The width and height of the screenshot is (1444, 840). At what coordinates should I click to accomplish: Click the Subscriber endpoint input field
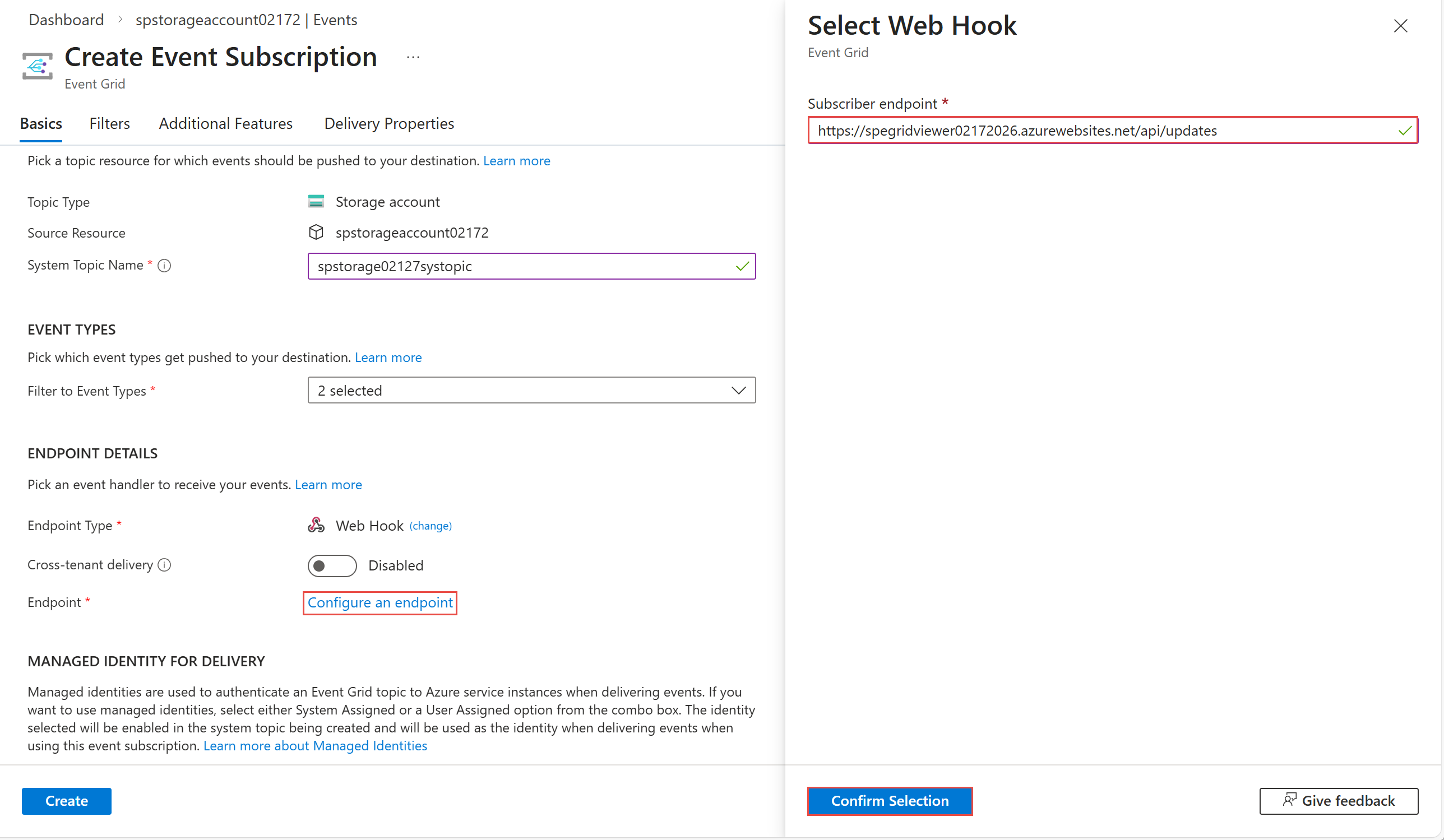click(x=1113, y=131)
